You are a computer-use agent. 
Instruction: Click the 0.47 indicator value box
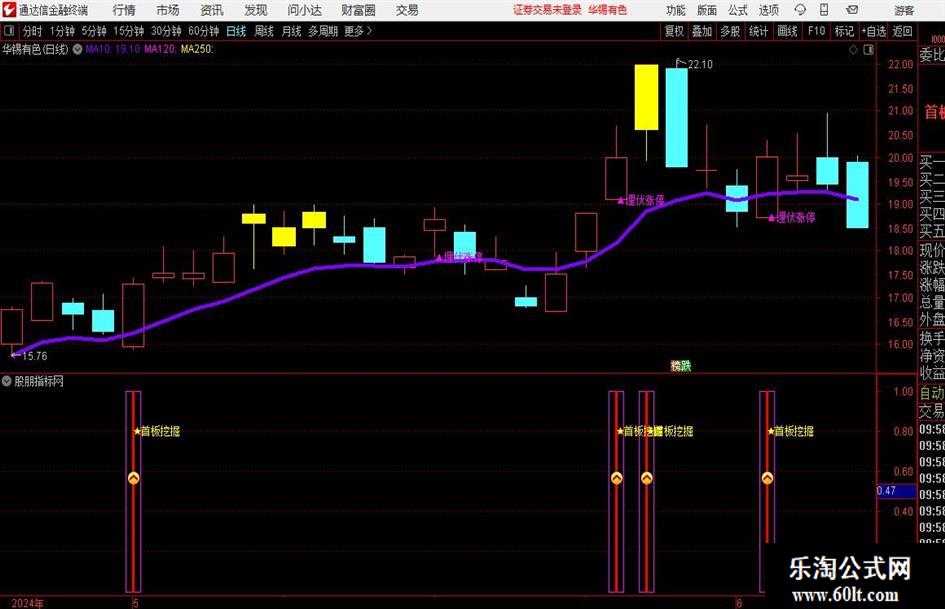(x=896, y=491)
